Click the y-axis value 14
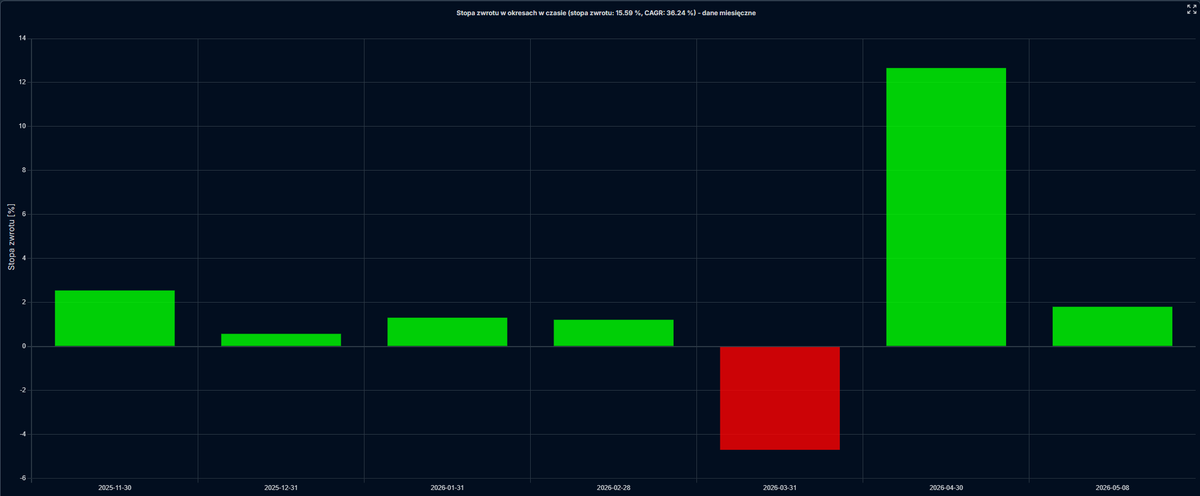Viewport: 1200px width, 496px height. tap(23, 38)
